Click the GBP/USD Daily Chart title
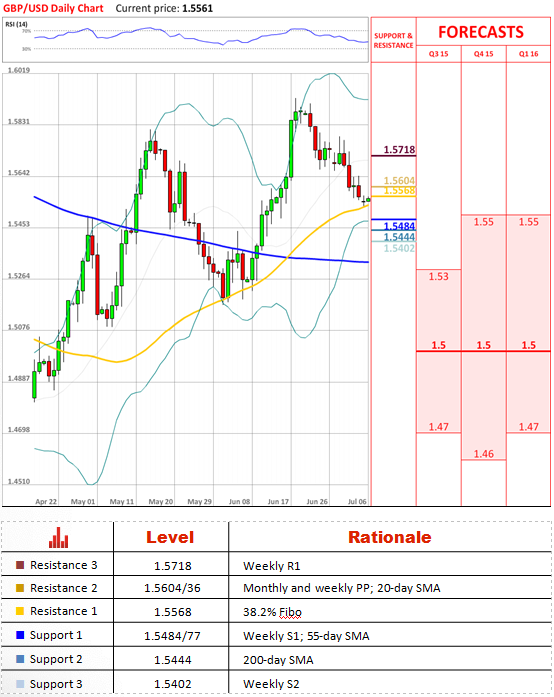Screen dimensions: 554x697 tap(53, 8)
